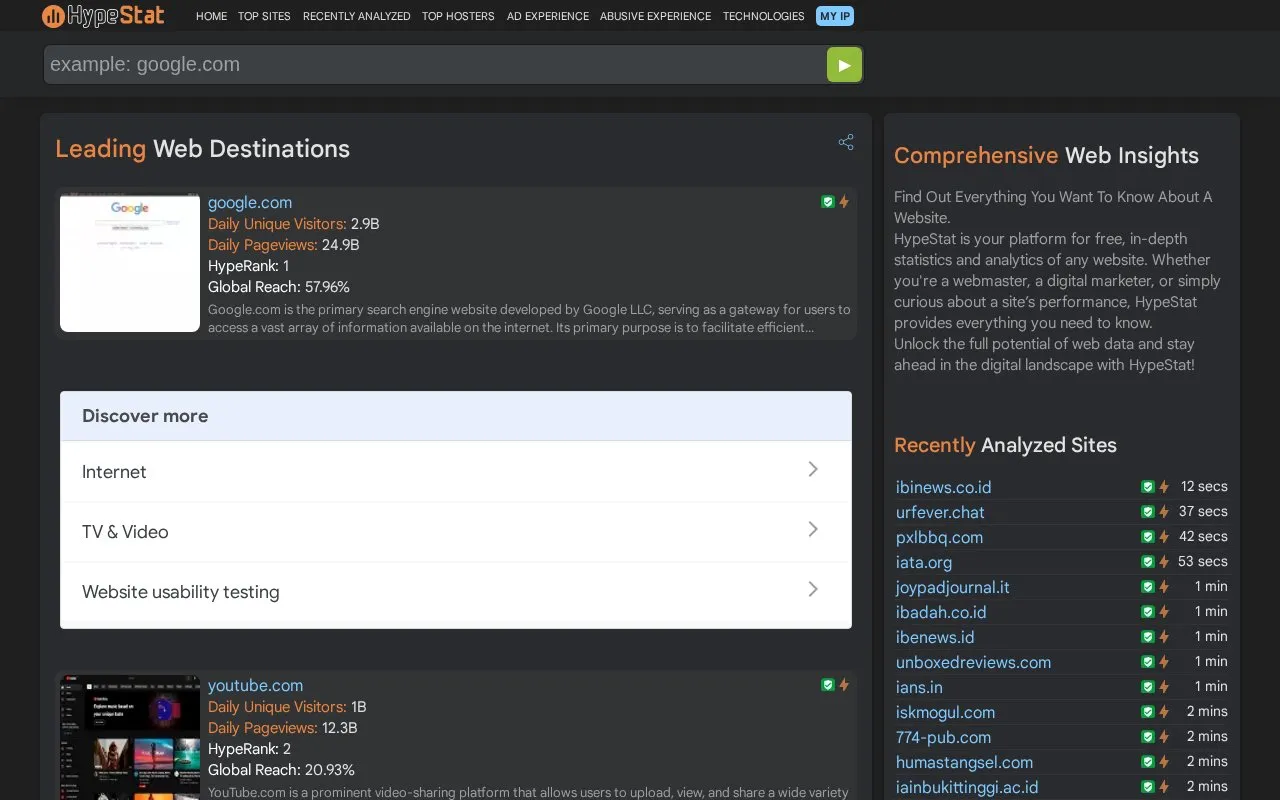
Task: Click the lightning bolt icon on google.com card
Action: pos(844,202)
